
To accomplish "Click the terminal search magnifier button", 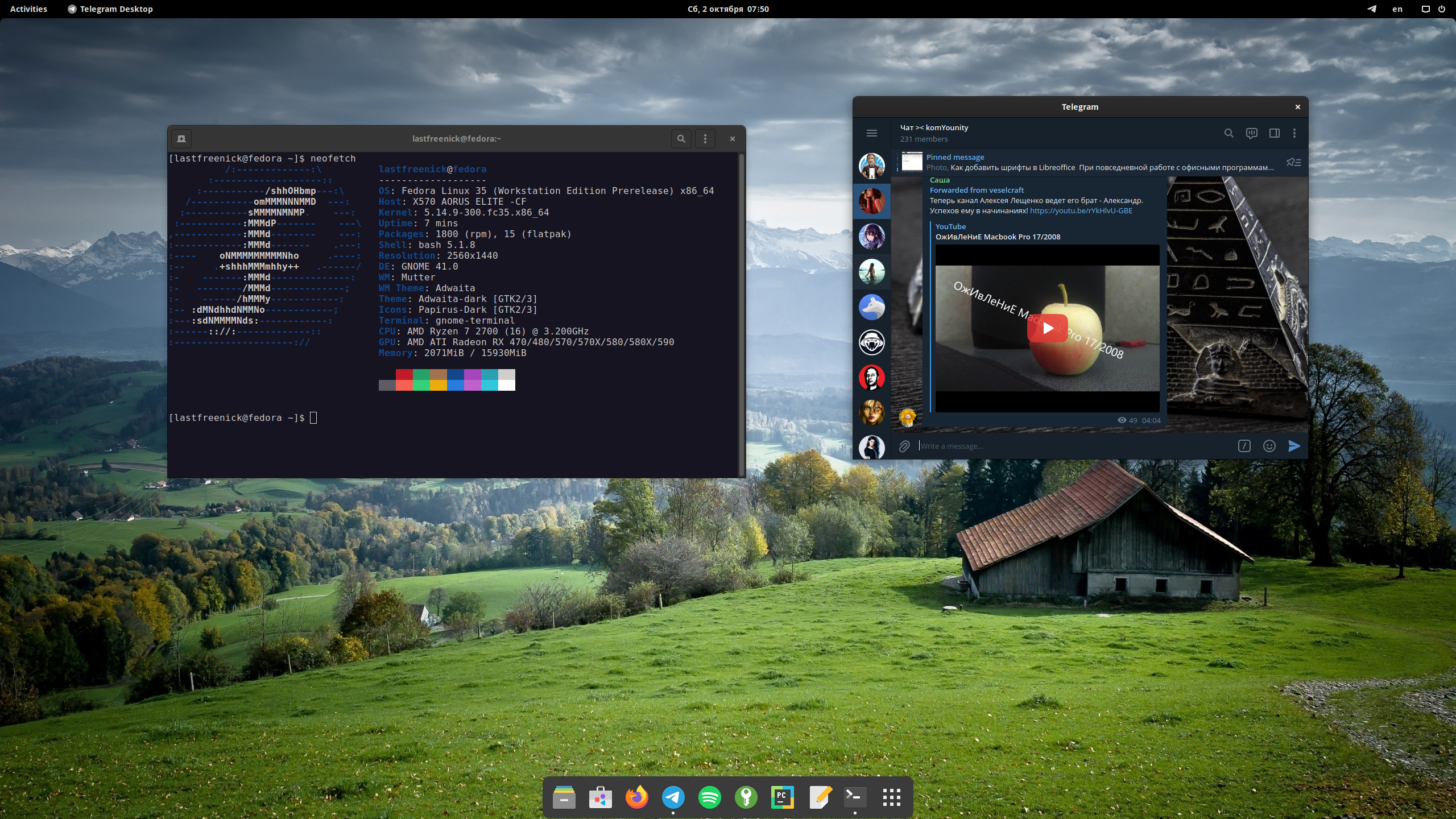I will [681, 139].
